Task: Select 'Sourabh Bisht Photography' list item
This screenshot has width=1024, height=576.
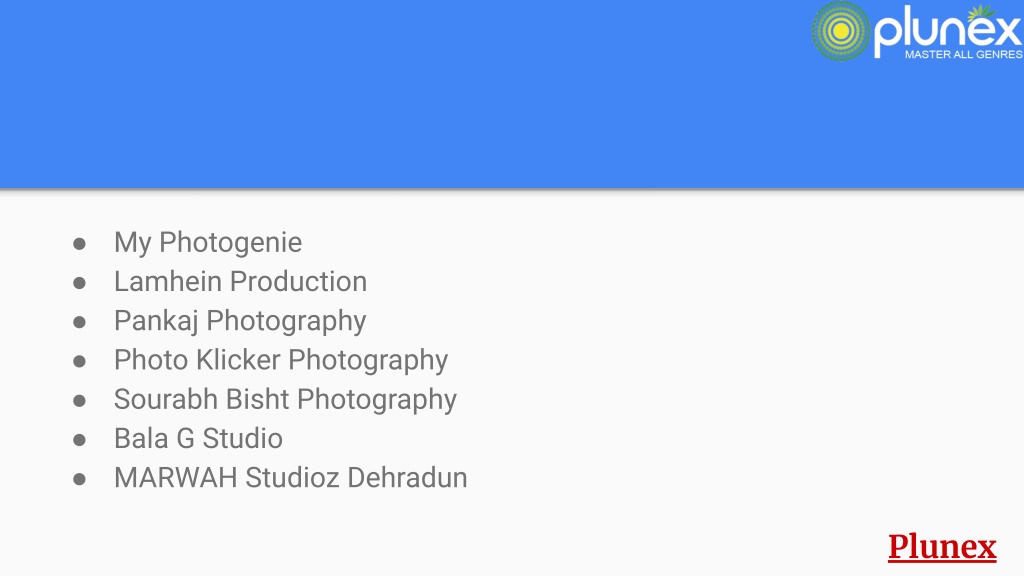Action: click(x=285, y=400)
